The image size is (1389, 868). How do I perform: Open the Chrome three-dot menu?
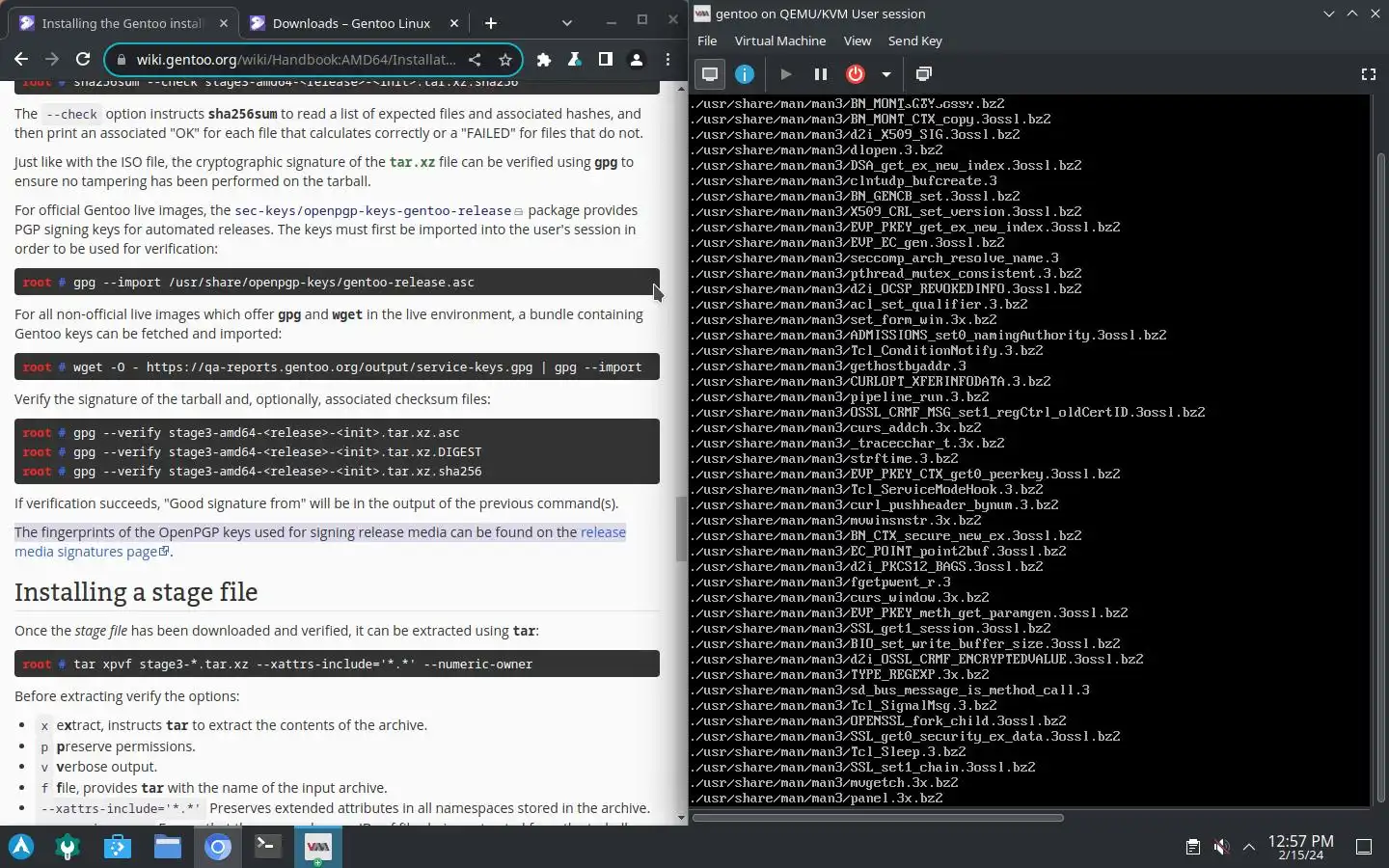(667, 60)
